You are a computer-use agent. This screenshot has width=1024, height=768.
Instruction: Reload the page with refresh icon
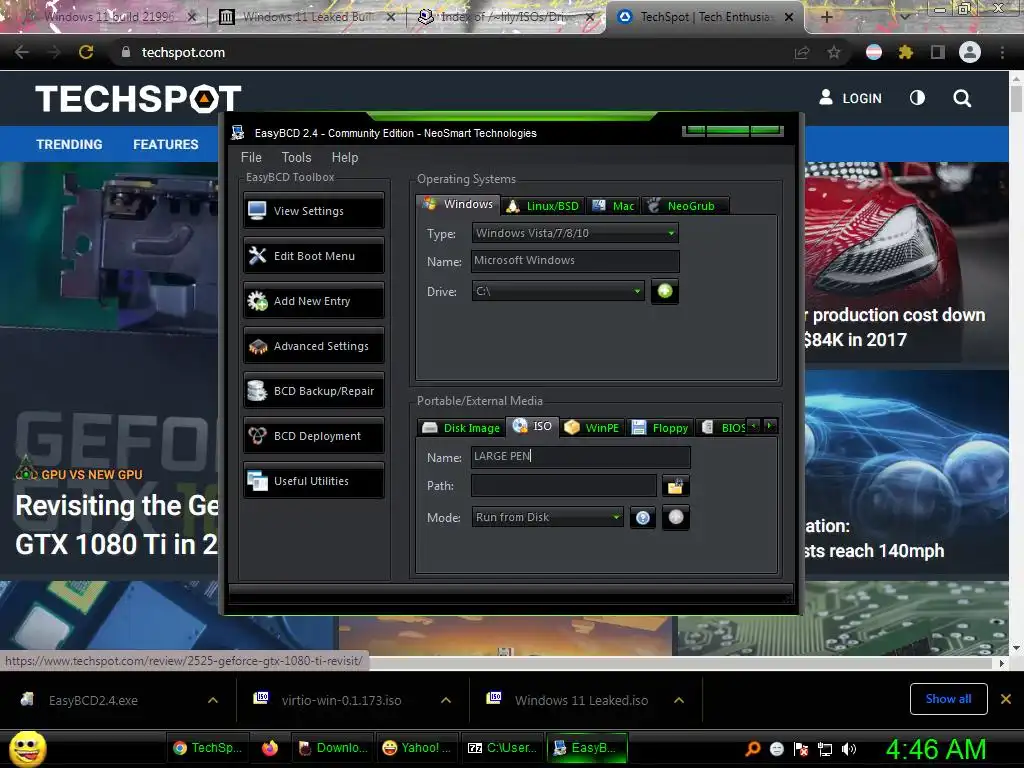(x=86, y=52)
